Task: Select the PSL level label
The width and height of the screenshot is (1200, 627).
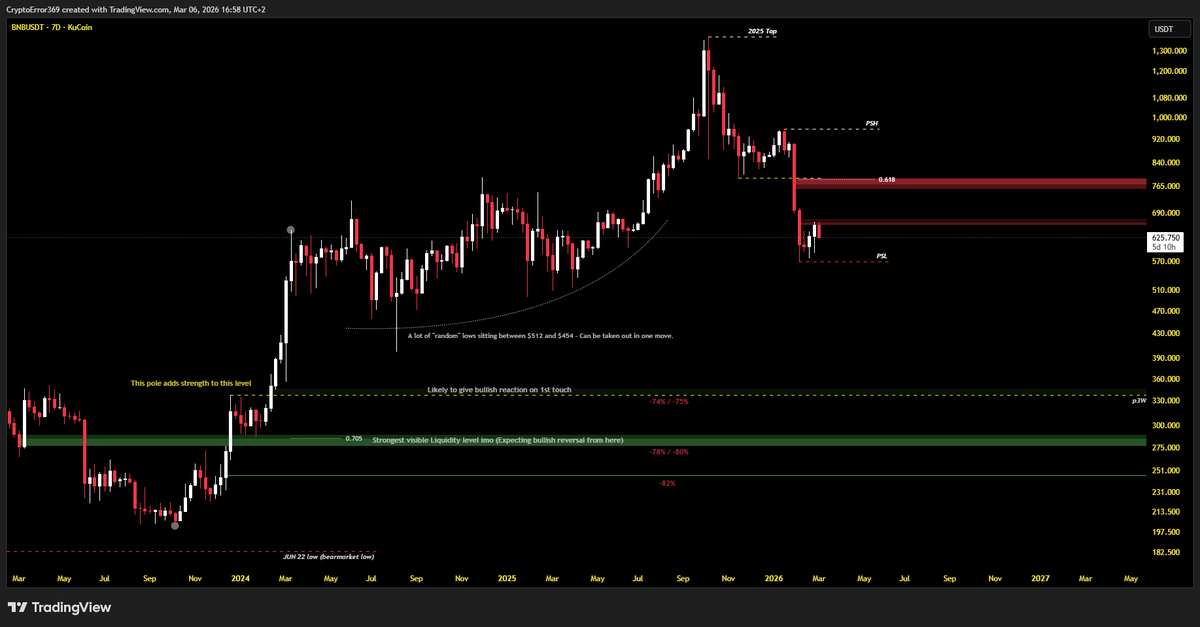Action: coord(882,256)
